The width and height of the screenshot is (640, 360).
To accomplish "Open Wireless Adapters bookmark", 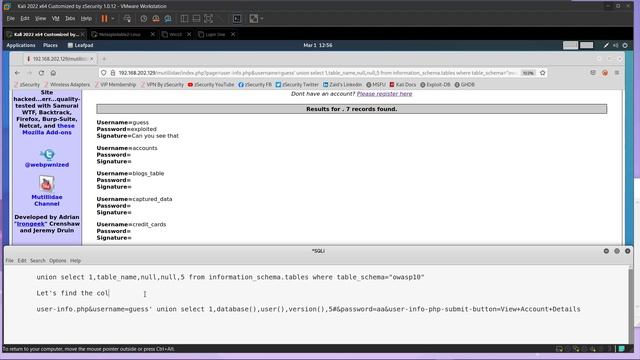I will [67, 84].
